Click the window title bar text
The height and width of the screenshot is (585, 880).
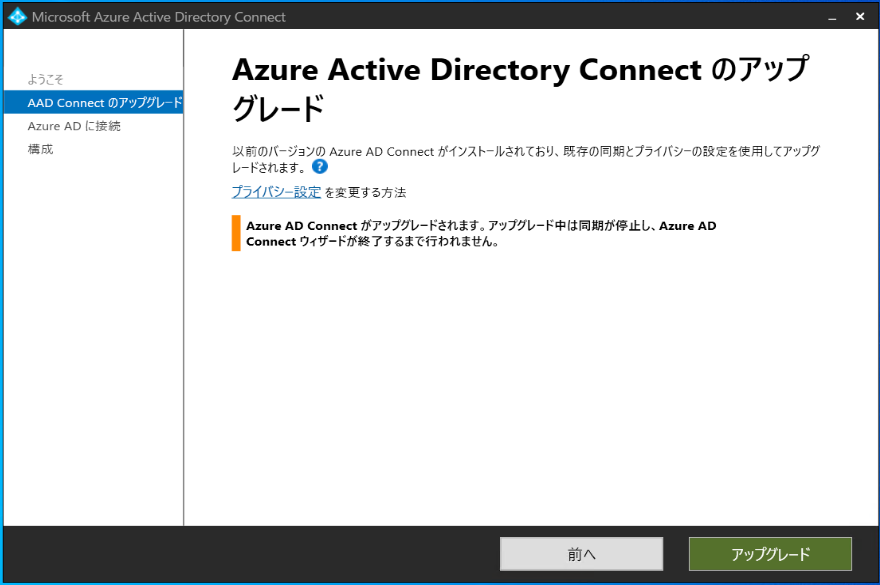[x=159, y=17]
